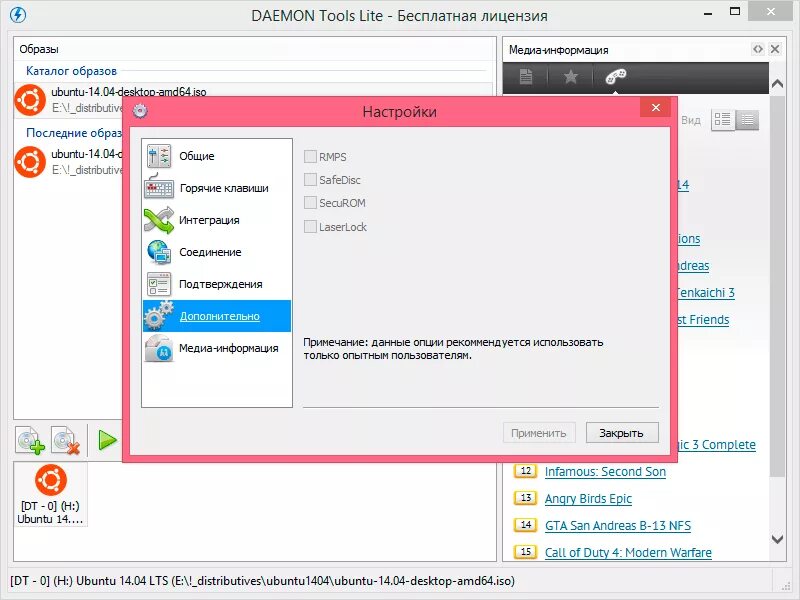Switch to detailed list view in Вид

(722, 120)
